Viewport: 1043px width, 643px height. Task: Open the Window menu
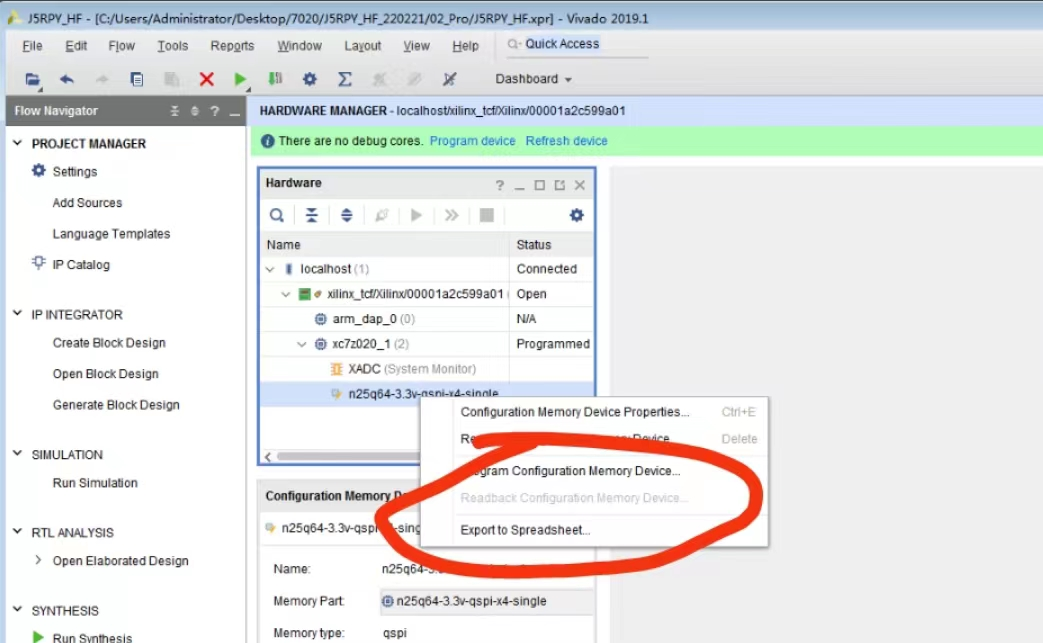pos(299,46)
